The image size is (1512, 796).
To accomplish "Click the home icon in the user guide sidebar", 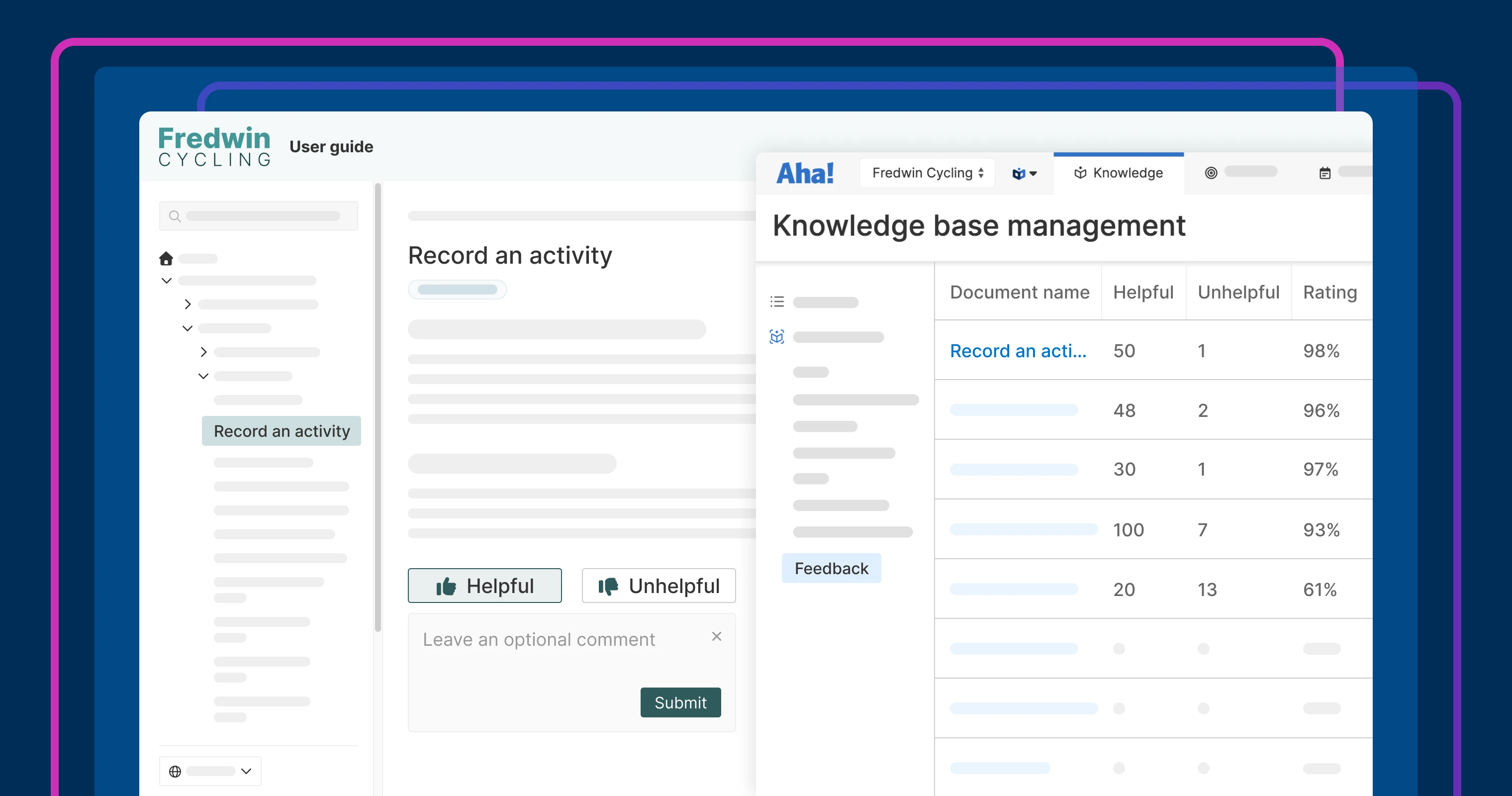I will [x=166, y=258].
